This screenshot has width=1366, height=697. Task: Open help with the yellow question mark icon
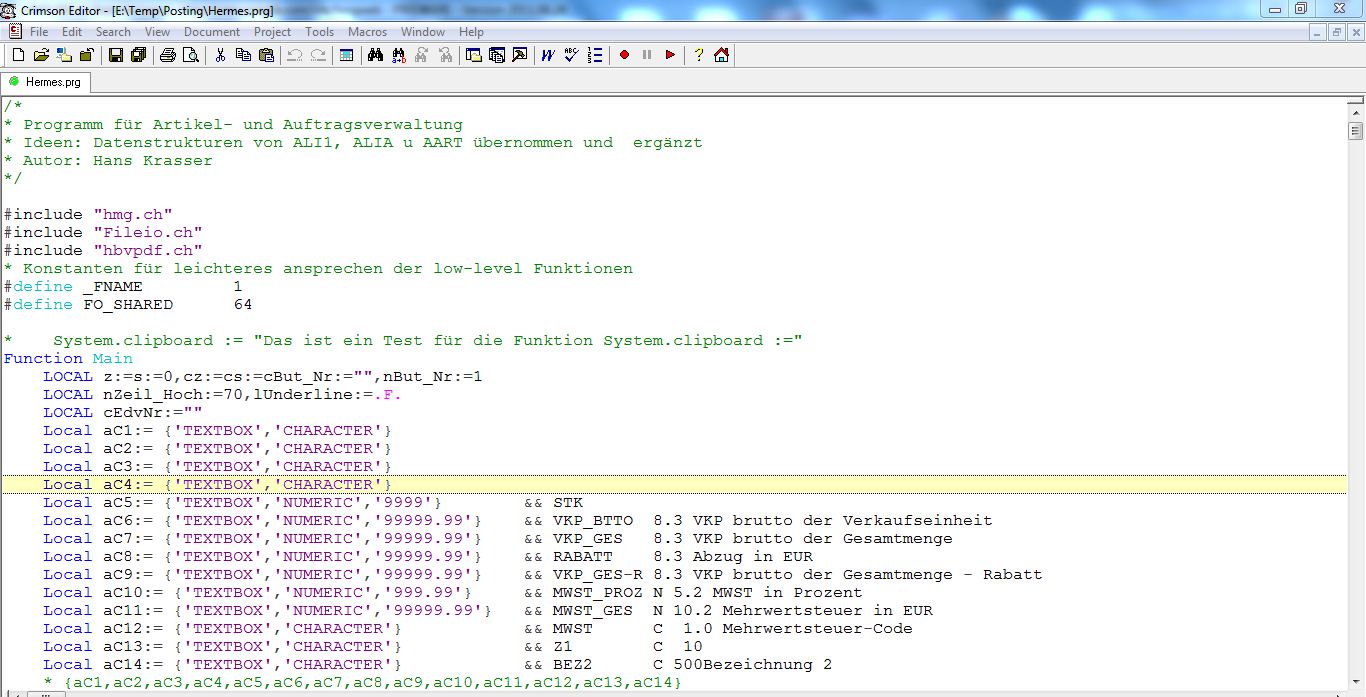coord(698,55)
